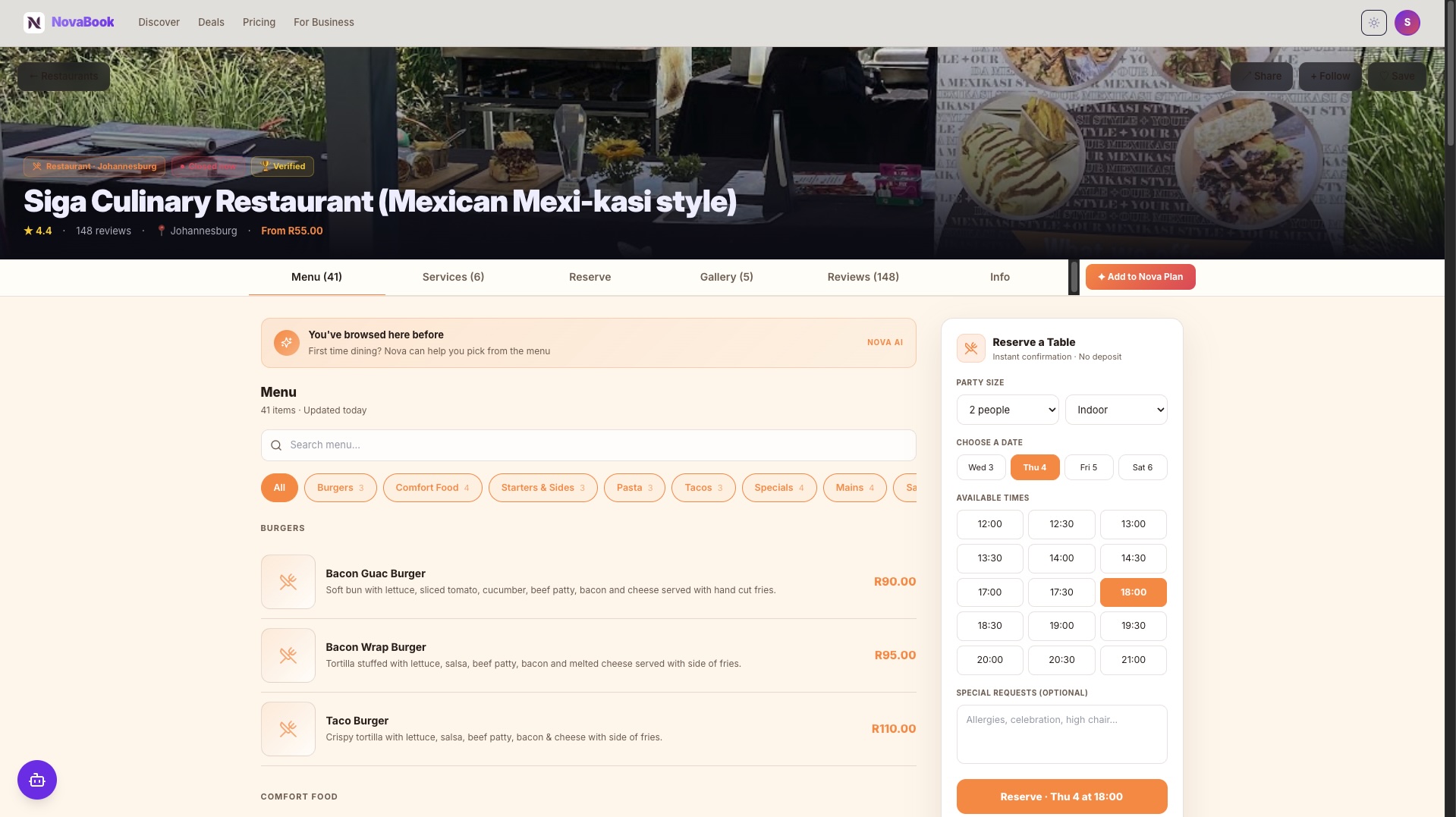This screenshot has height=817, width=1456.
Task: Open Pricing in the top navigation
Action: coord(259,22)
